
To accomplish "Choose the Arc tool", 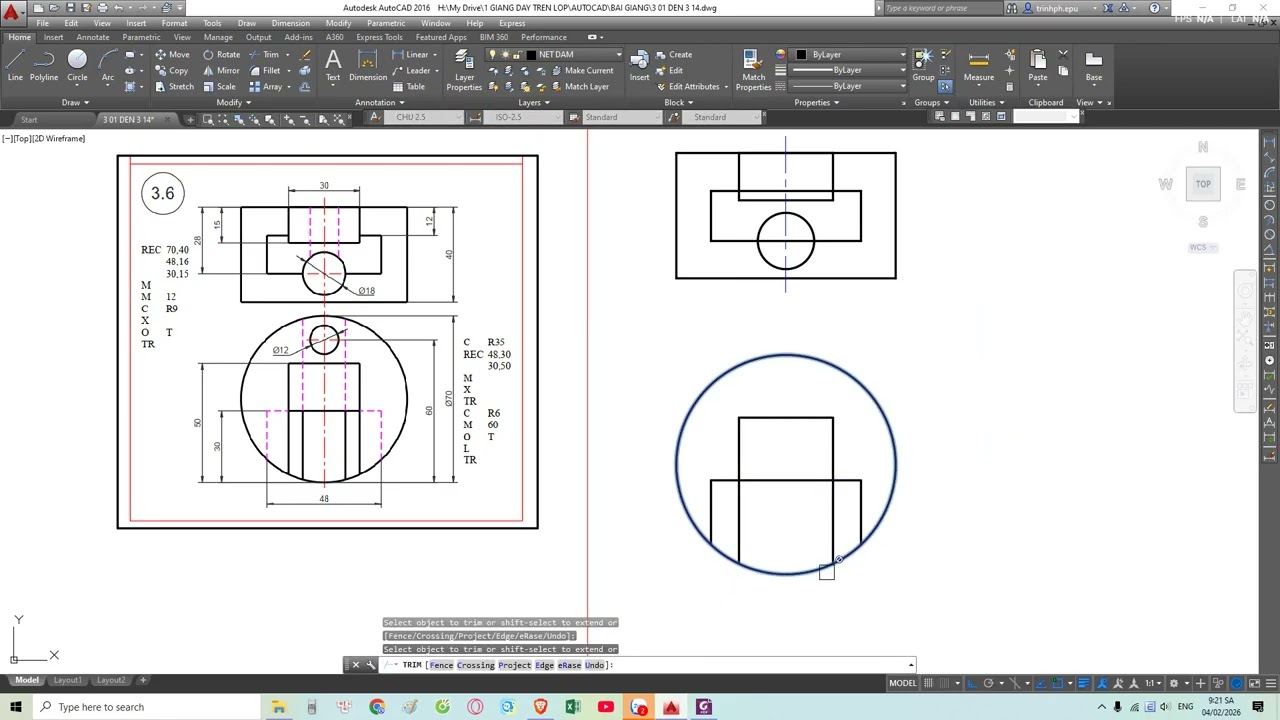I will point(107,65).
